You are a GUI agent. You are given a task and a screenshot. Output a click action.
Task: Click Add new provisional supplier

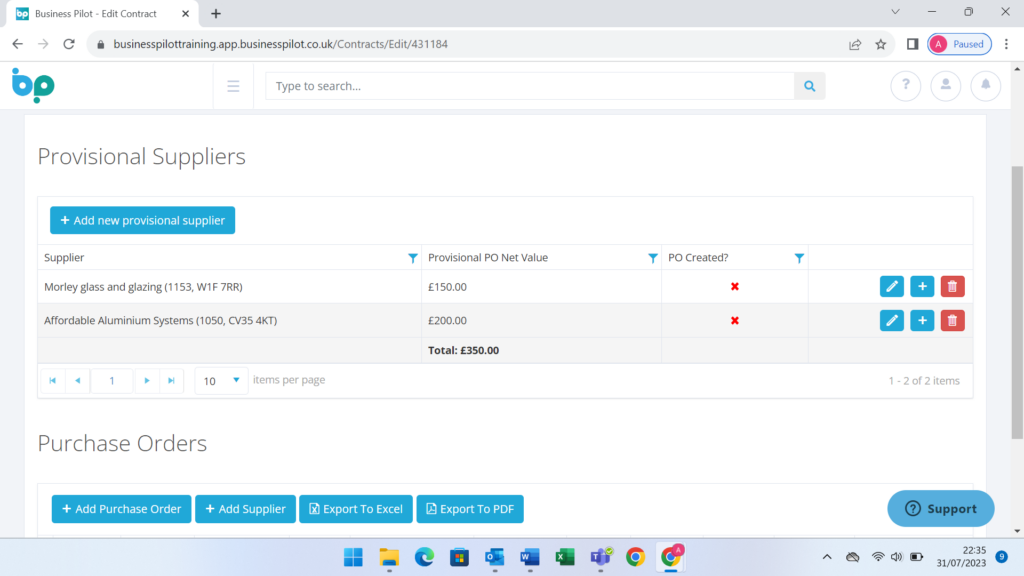tap(142, 220)
